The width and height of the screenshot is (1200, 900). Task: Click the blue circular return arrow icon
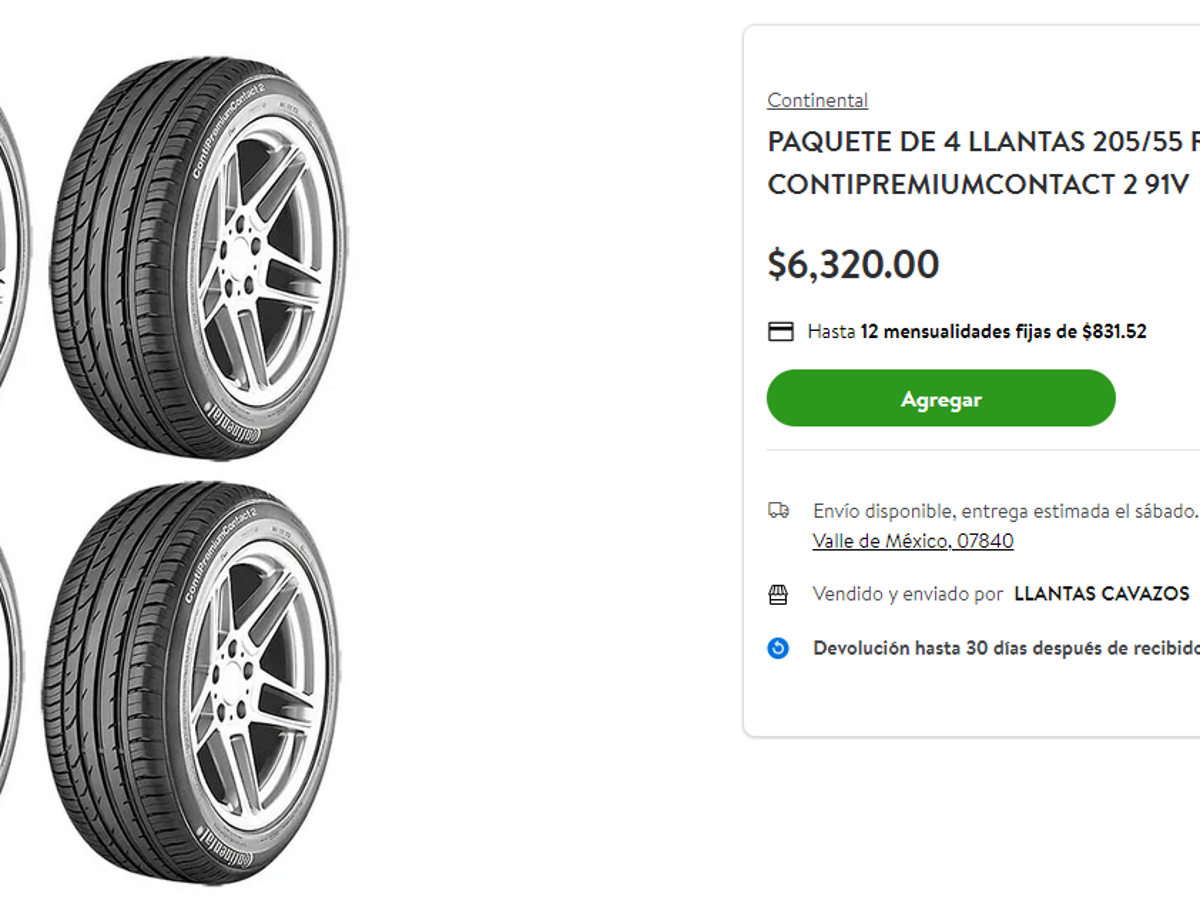coord(779,648)
